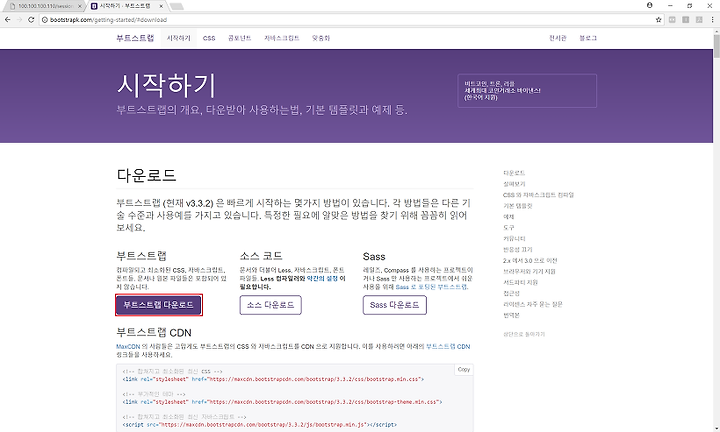Jump to CSS 와 자바스크립트 컴파일 section

pos(538,195)
